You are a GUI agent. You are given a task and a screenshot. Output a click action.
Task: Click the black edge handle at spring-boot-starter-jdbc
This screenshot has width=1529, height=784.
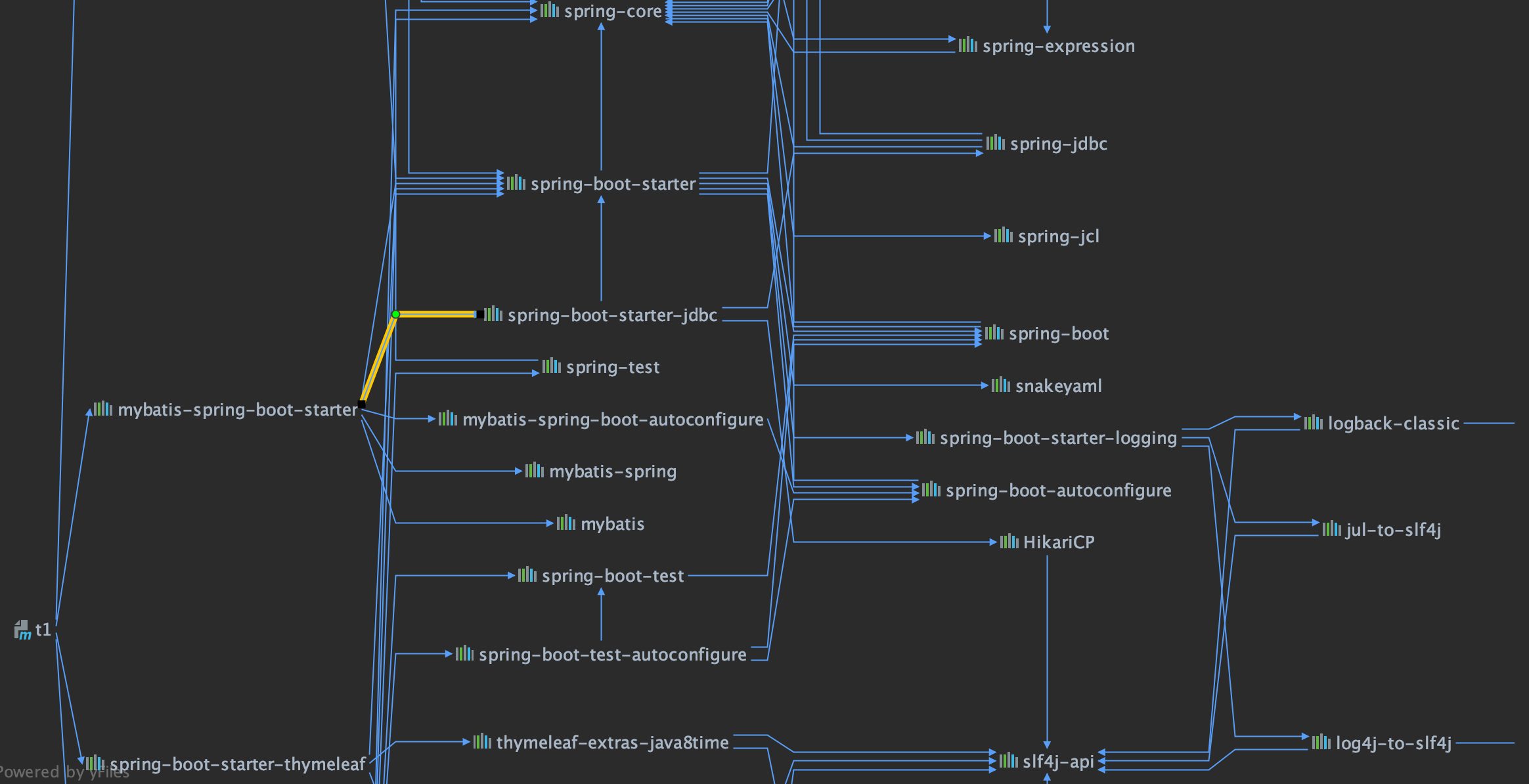click(480, 315)
